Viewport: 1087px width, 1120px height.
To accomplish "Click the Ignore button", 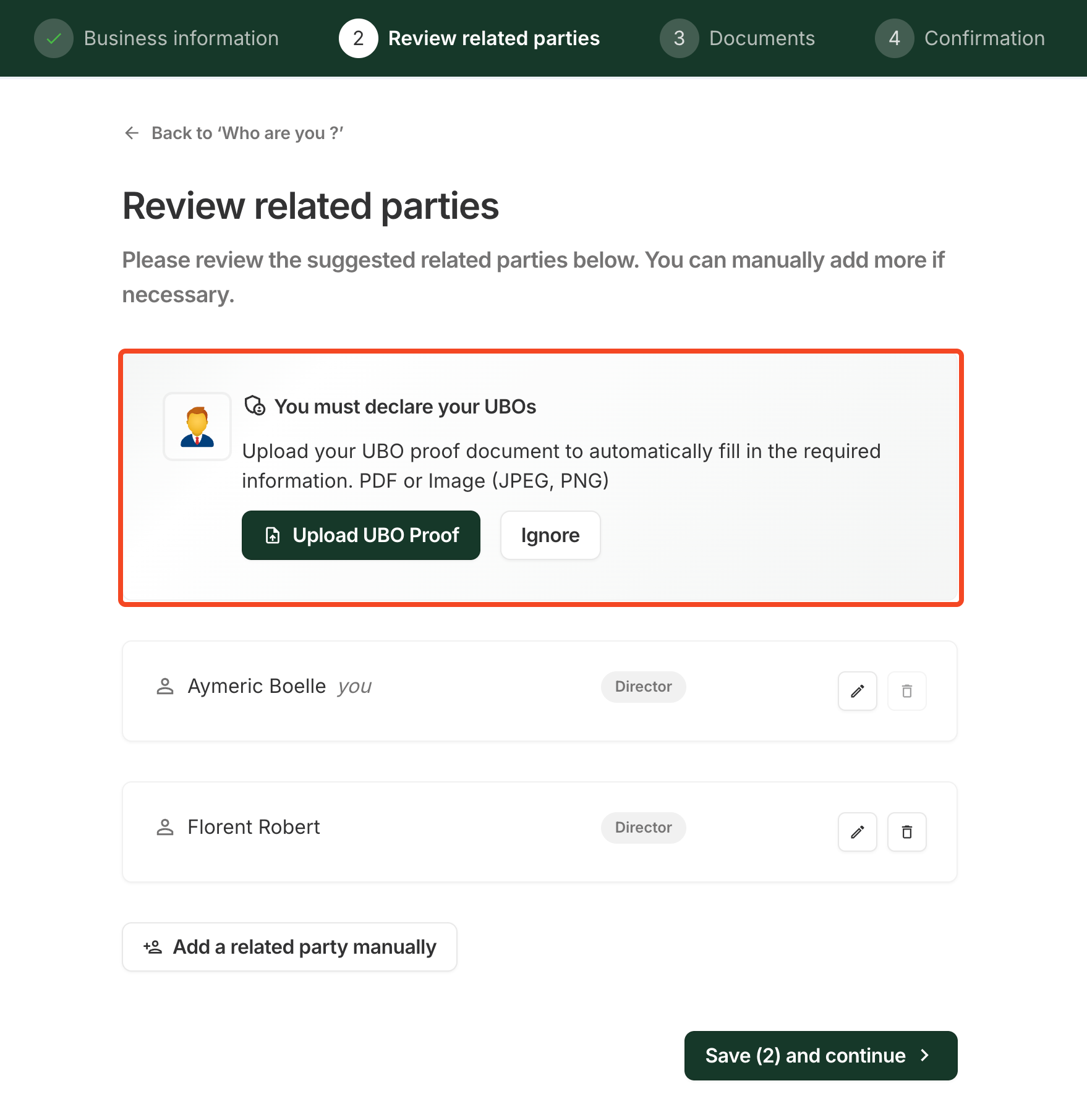I will (550, 535).
